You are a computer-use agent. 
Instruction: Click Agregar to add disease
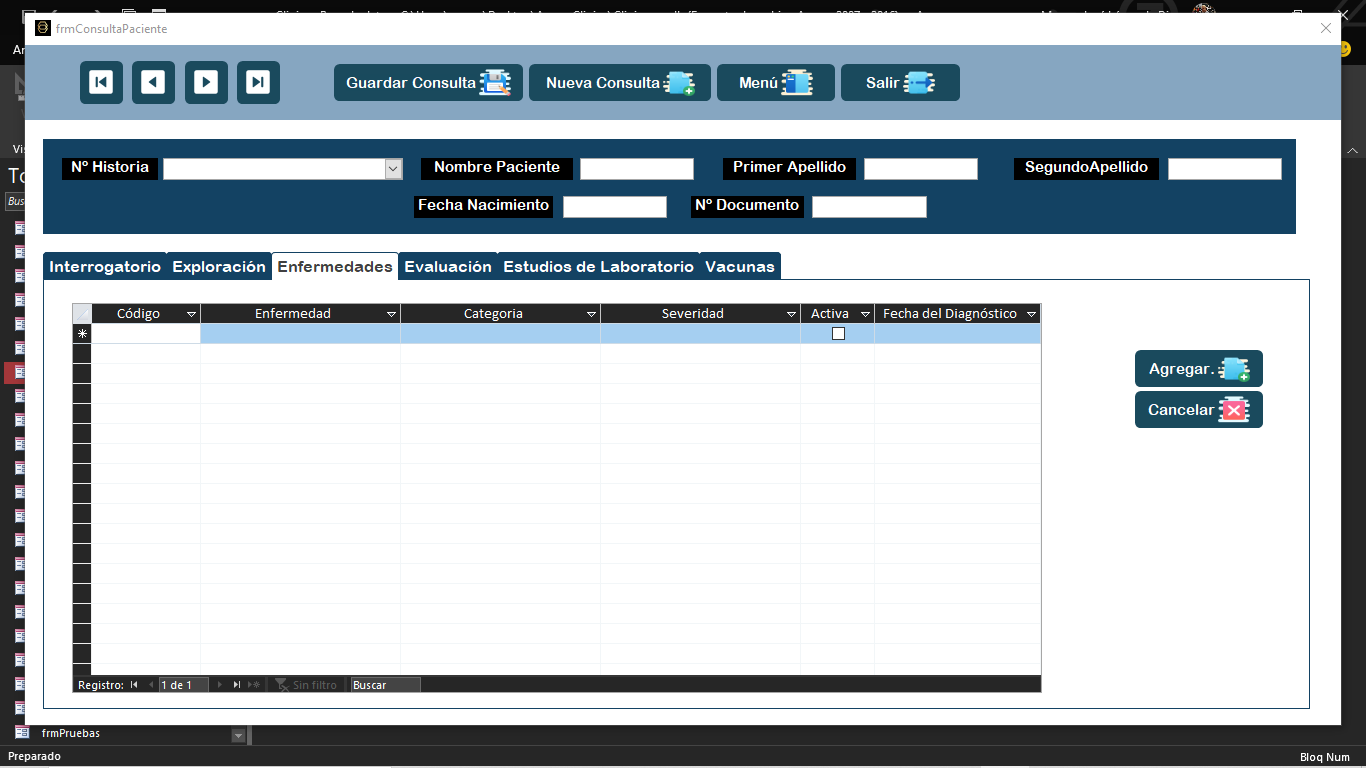point(1199,369)
